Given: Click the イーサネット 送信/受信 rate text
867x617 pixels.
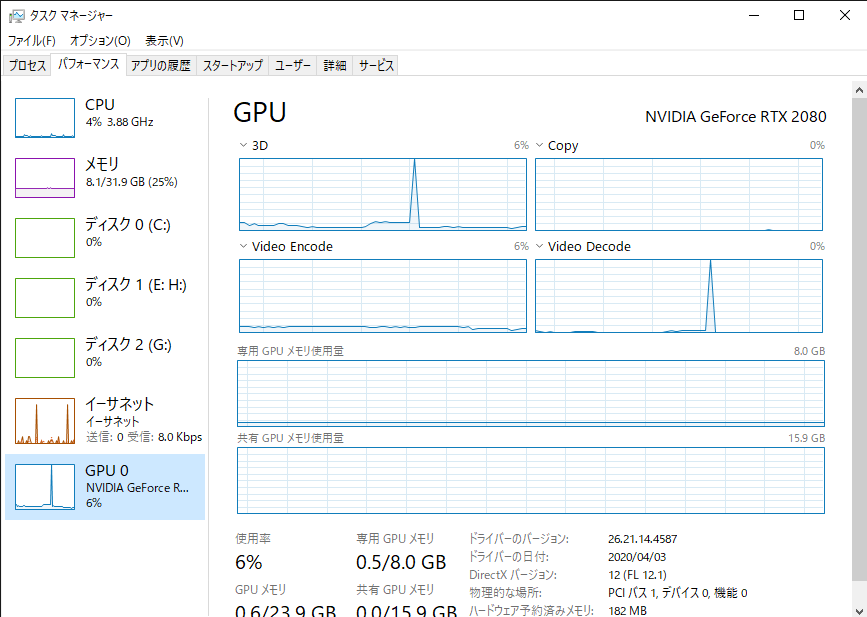Looking at the screenshot, I should (144, 437).
